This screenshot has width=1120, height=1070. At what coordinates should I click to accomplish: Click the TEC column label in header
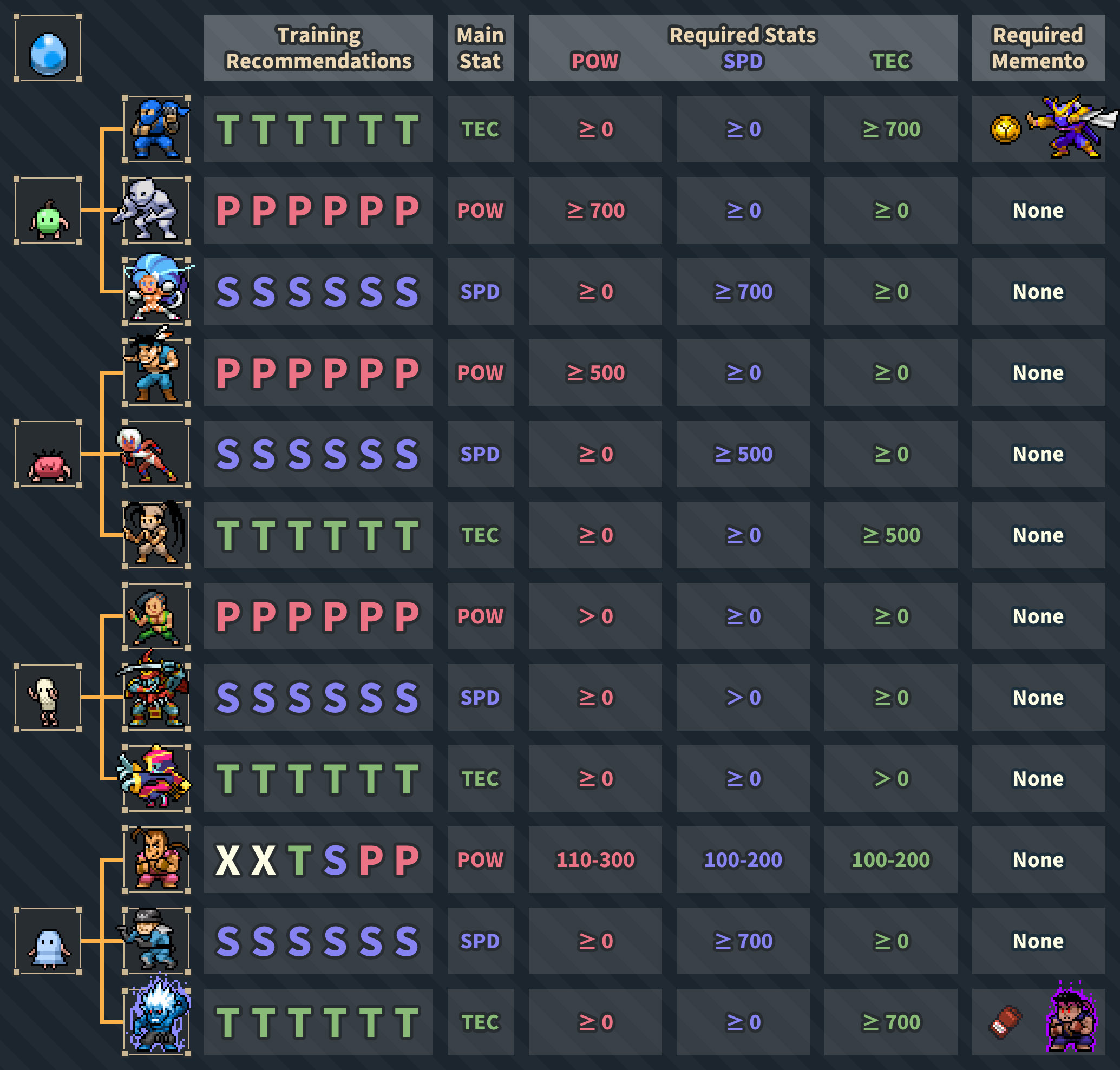coord(890,61)
